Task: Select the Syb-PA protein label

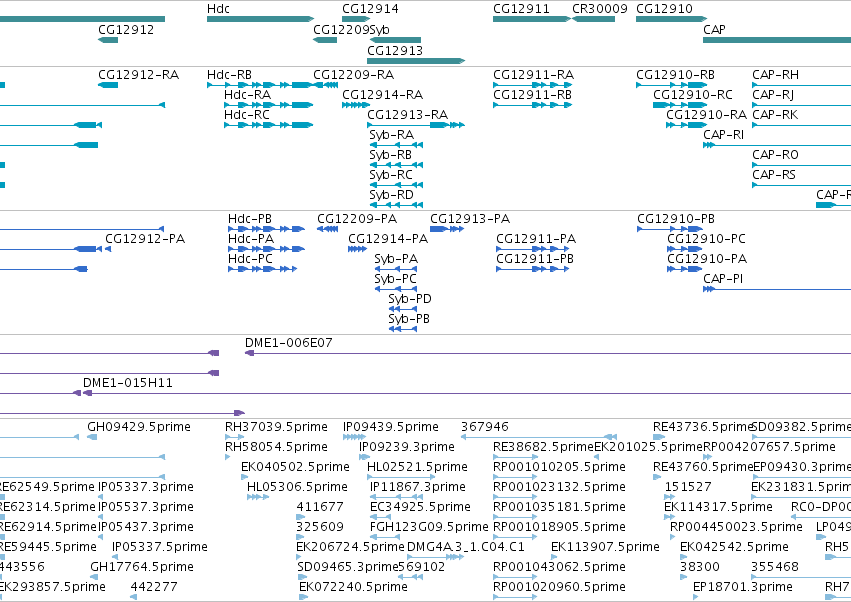Action: (x=396, y=259)
